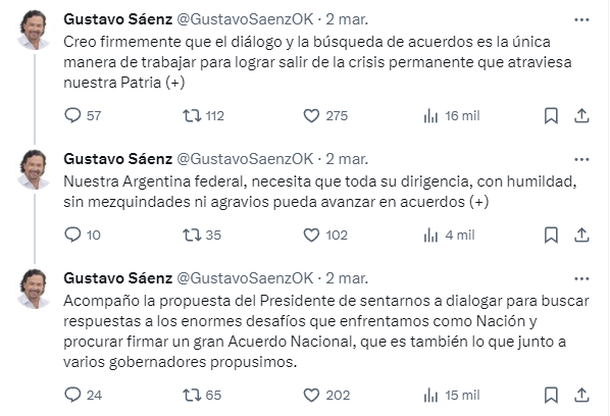
Task: Bookmark the Argentina federal tweet
Action: point(550,235)
